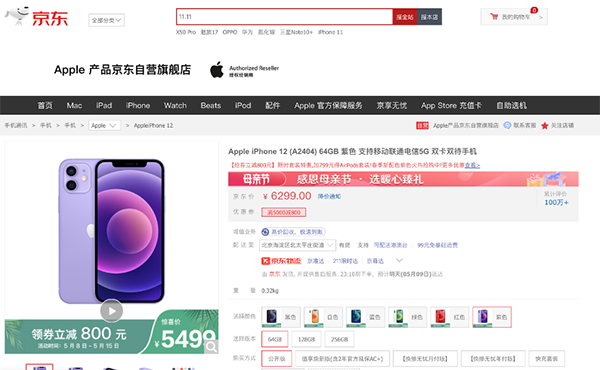Select the 换修无忧月付版 purchase option
Screen dimensions: 600x370
[x=425, y=359]
